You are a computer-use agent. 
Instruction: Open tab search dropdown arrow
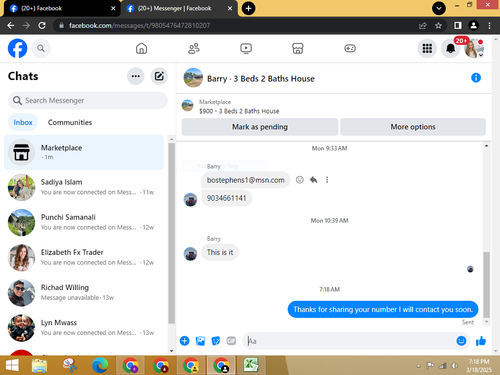pyautogui.click(x=439, y=8)
